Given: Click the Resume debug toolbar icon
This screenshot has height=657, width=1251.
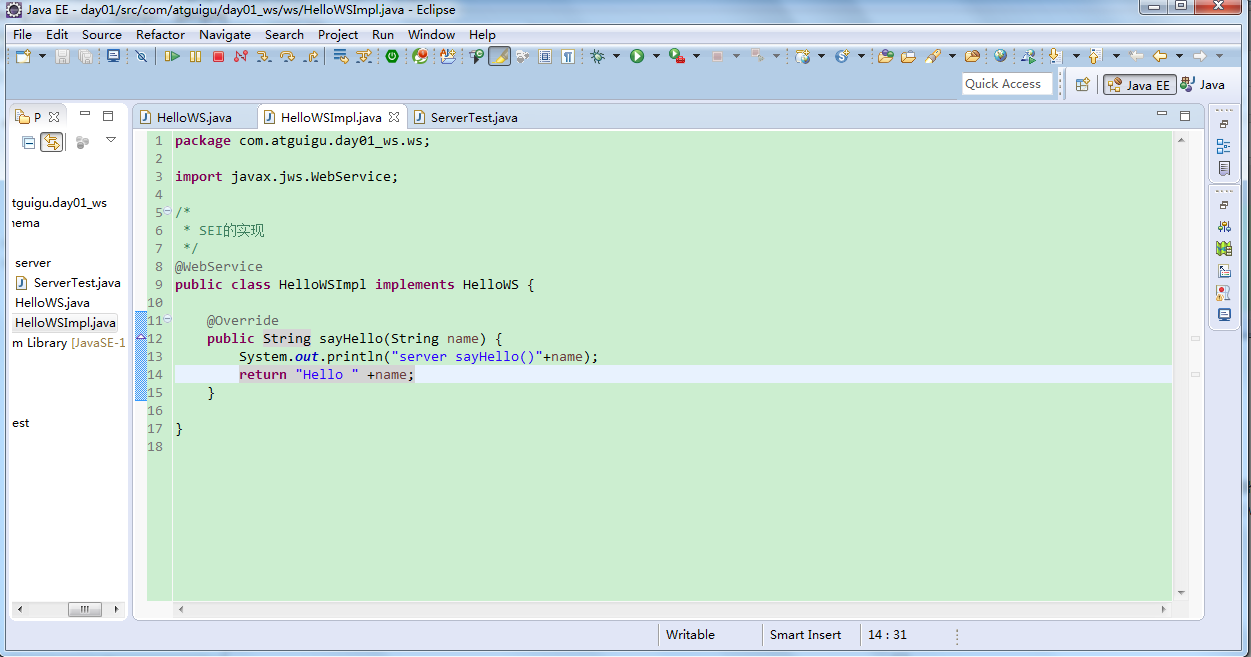Looking at the screenshot, I should pos(172,57).
